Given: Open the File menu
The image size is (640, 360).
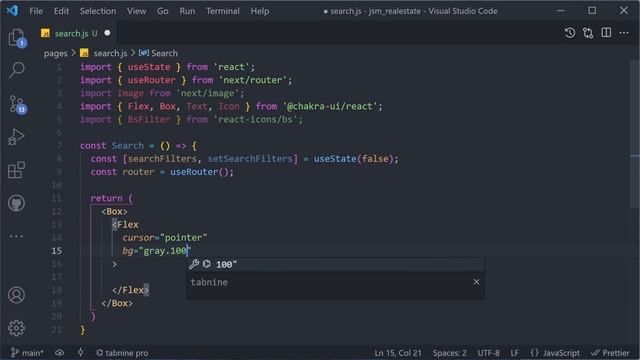Looking at the screenshot, I should coord(36,11).
